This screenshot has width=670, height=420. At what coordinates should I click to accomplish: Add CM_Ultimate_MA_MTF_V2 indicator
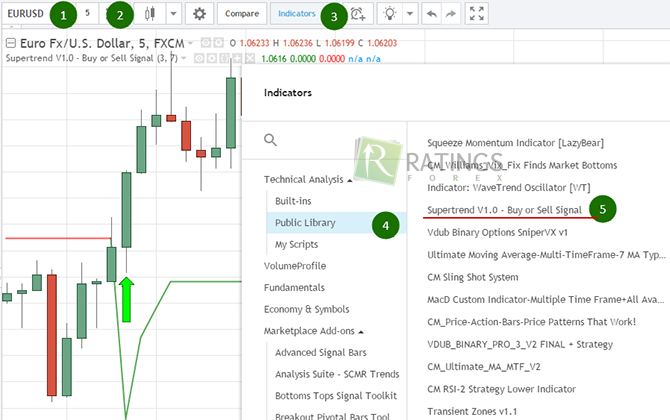(x=484, y=367)
